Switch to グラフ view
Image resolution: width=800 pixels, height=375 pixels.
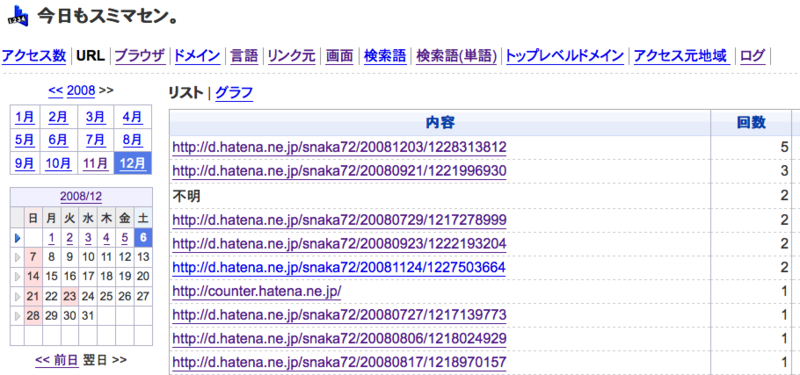[x=234, y=93]
